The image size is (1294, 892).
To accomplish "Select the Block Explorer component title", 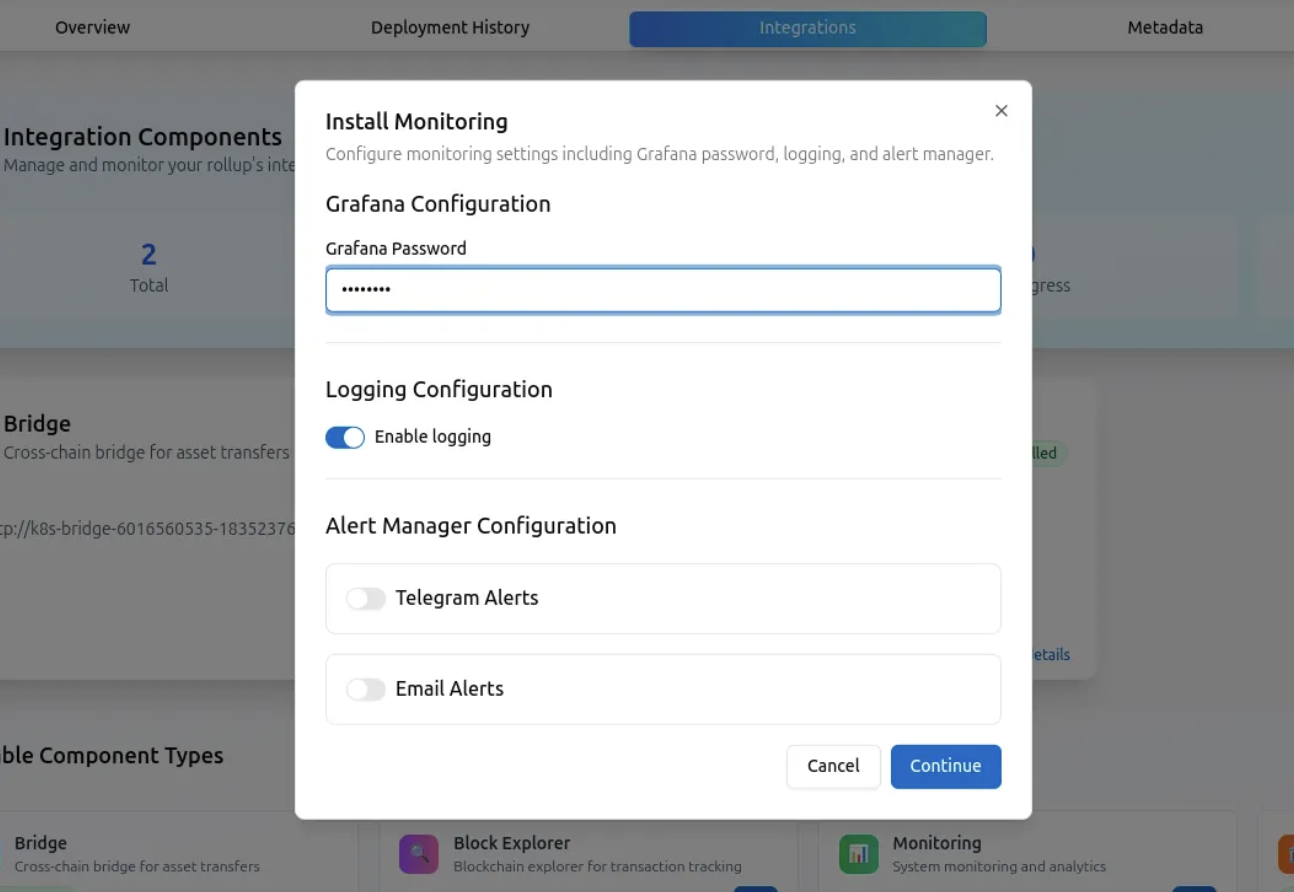I will coord(512,843).
